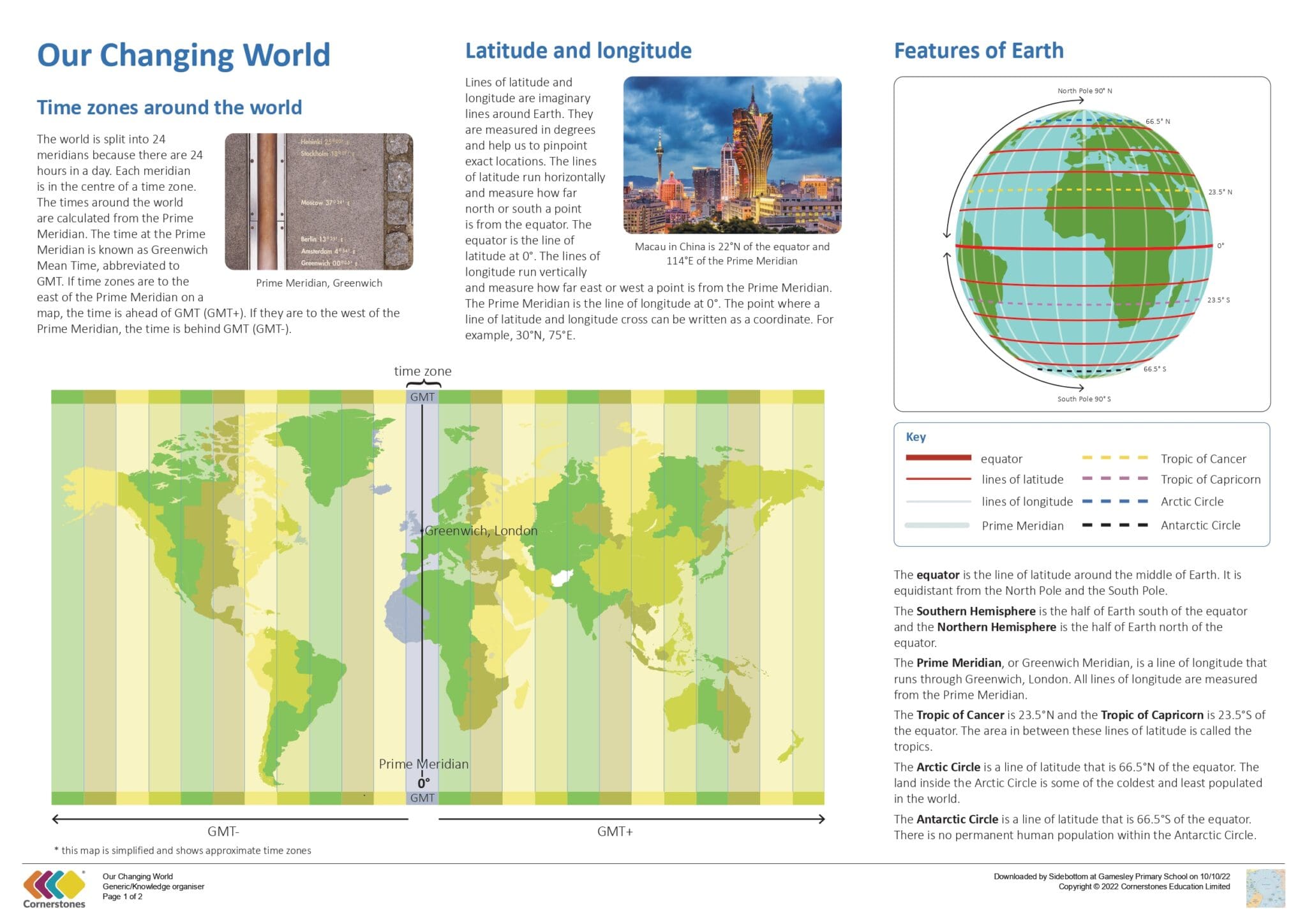Click the 'Generic/Knowledge organiser' footer text

(154, 886)
